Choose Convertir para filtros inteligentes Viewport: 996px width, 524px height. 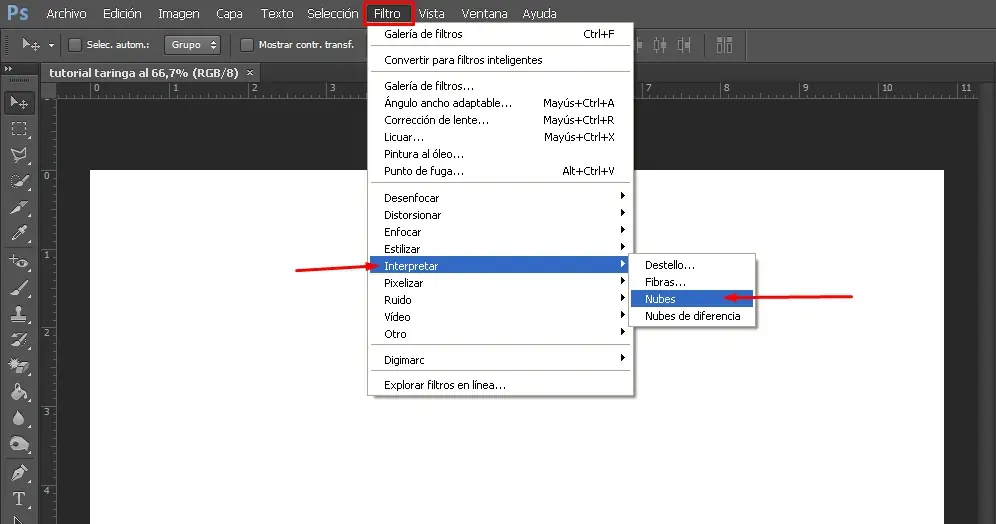501,60
